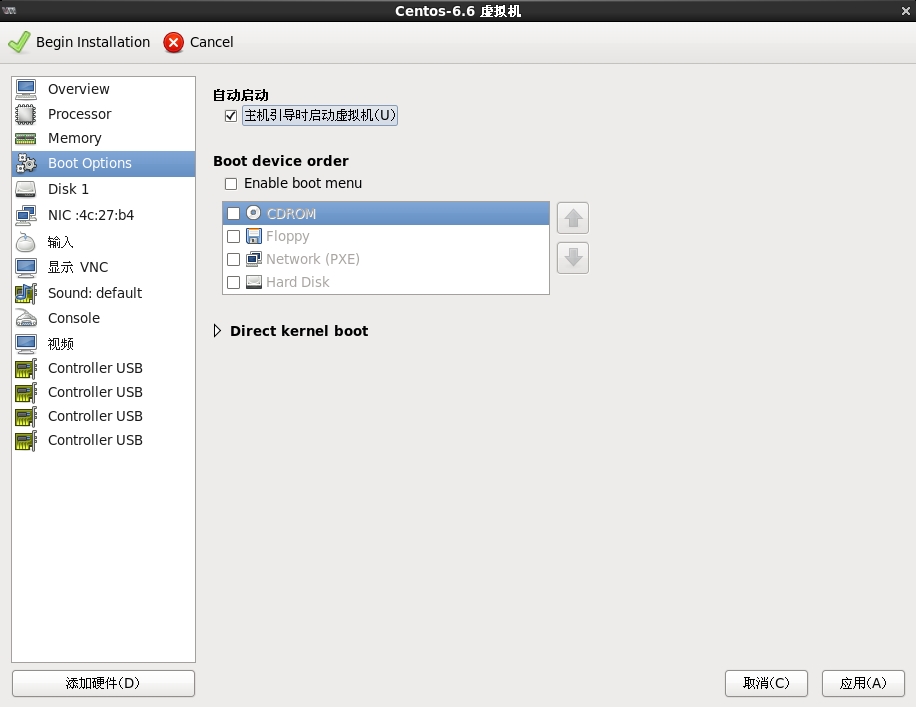
Task: Select the Processor chip icon
Action: 26,114
